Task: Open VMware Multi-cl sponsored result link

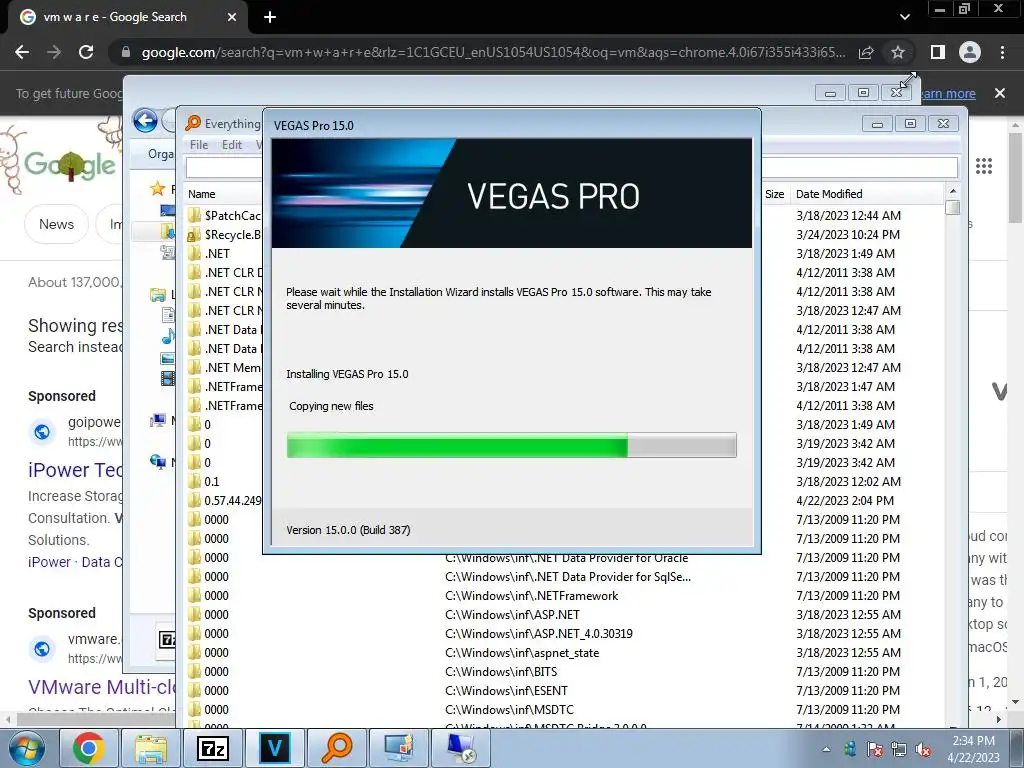Action: [101, 686]
